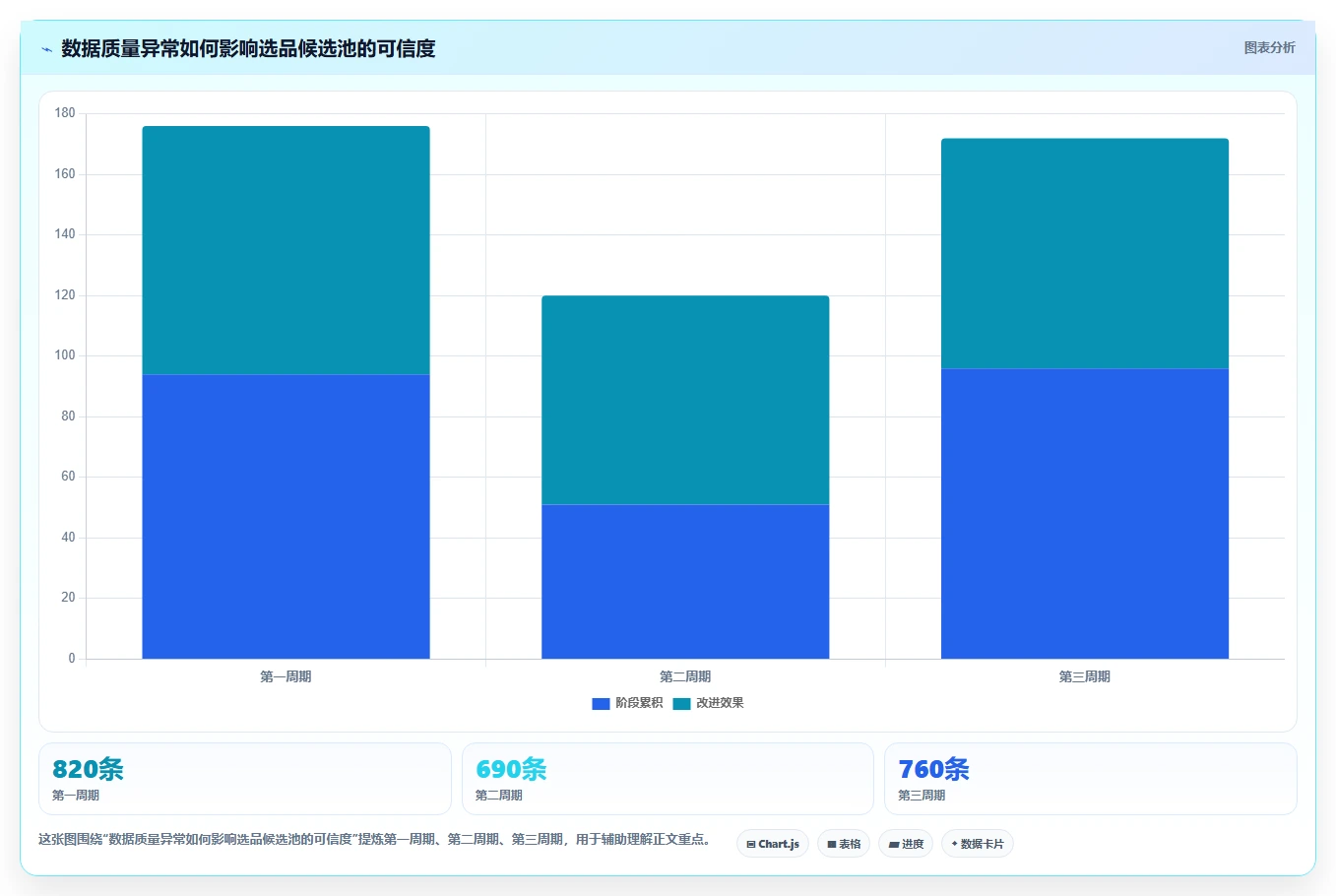The height and width of the screenshot is (896, 1336).
Task: Click the 图表分析 label in header
Action: click(x=1269, y=47)
